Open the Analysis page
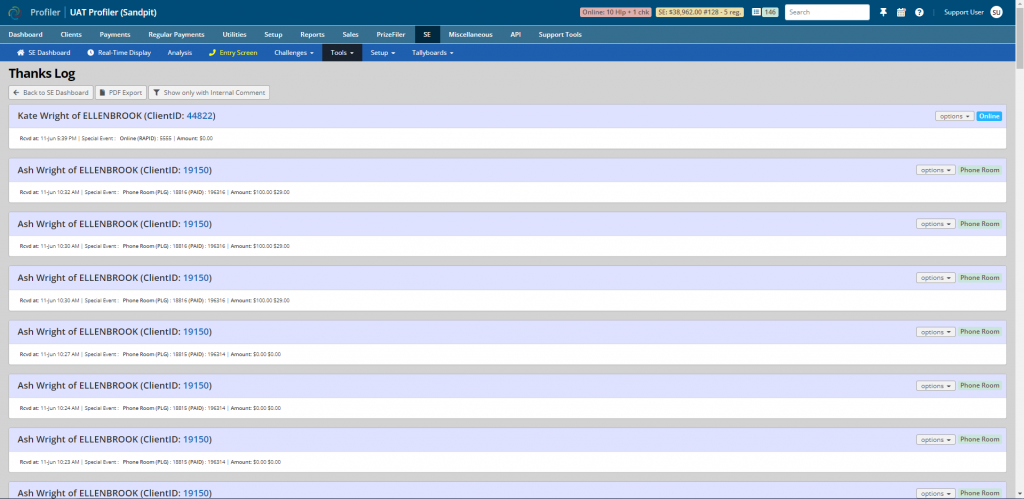 click(x=180, y=53)
